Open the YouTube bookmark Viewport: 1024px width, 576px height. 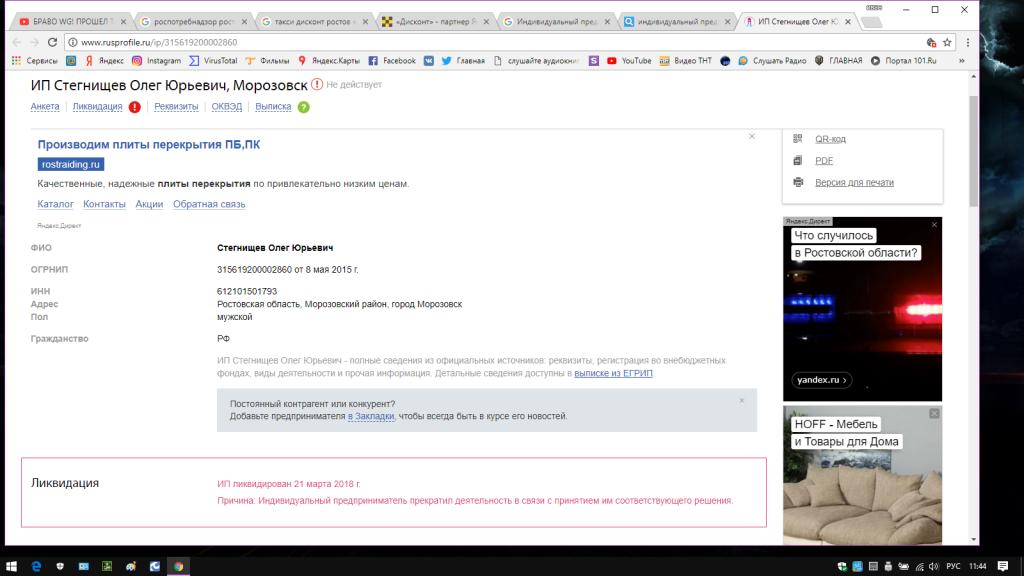tap(629, 61)
